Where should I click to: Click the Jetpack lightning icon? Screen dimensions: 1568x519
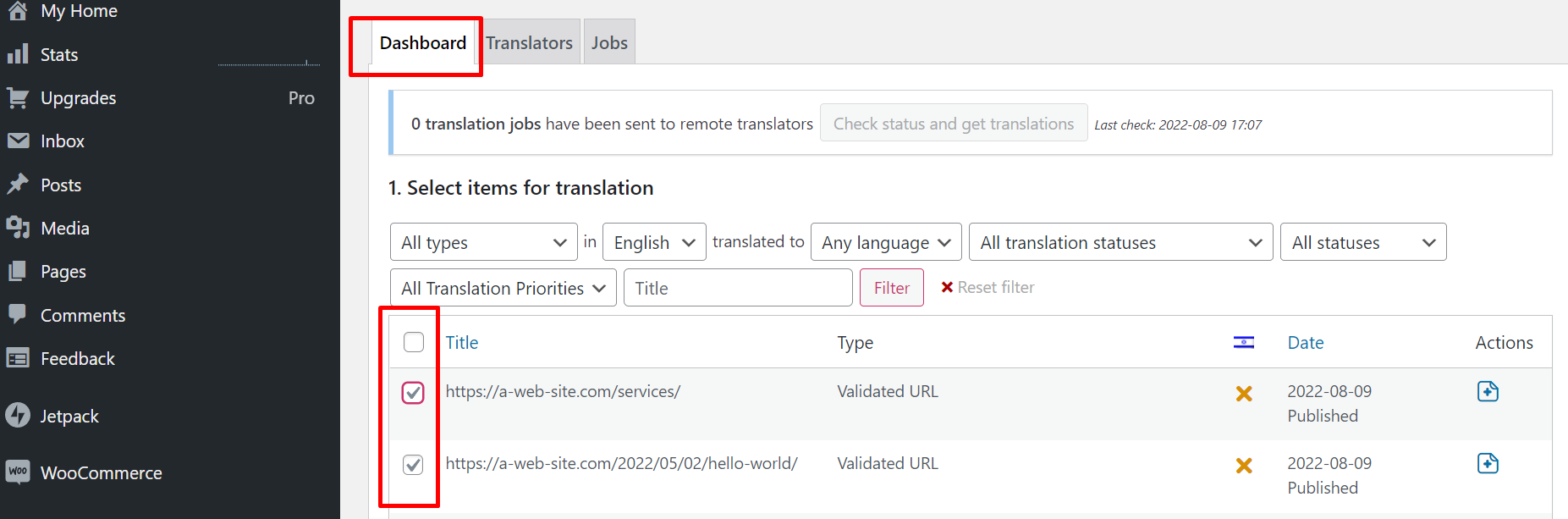pyautogui.click(x=18, y=415)
